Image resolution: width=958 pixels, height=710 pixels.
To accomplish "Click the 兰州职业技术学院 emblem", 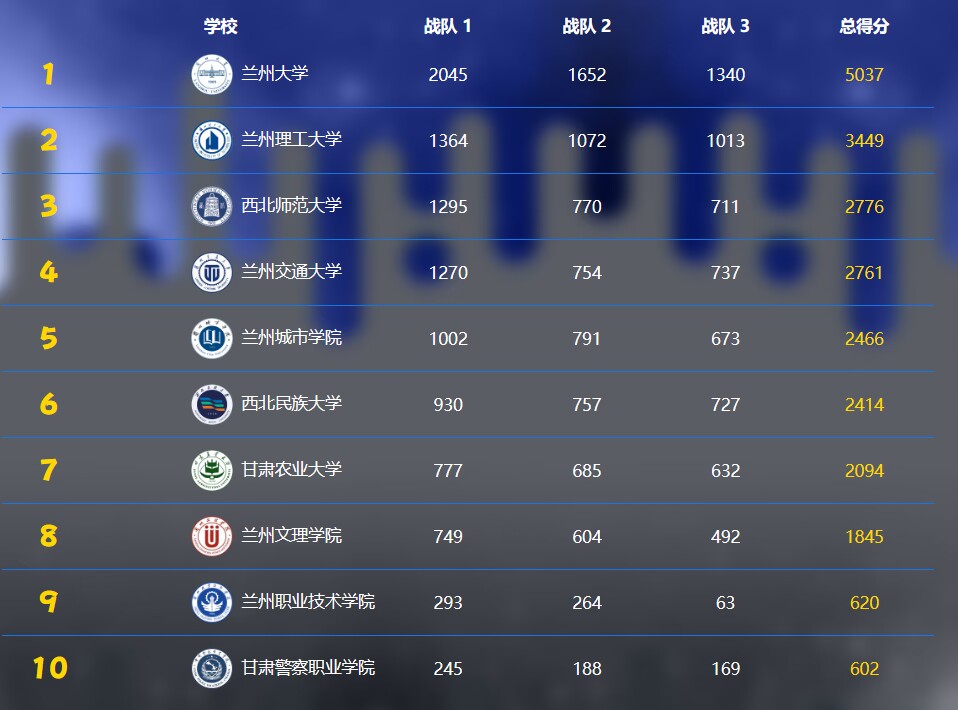I will coord(212,602).
